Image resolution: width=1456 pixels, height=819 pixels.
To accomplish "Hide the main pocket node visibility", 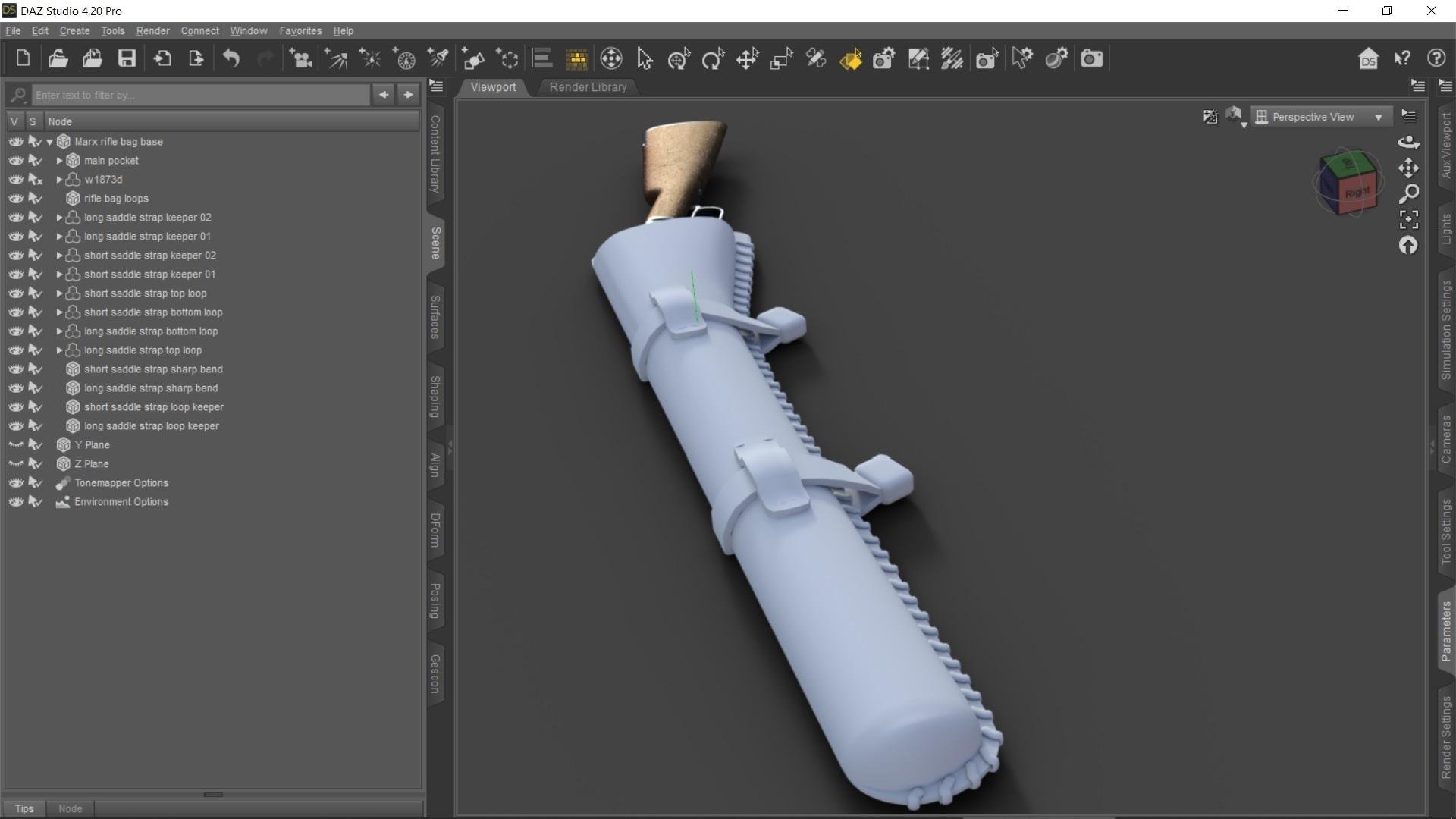I will coord(15,161).
